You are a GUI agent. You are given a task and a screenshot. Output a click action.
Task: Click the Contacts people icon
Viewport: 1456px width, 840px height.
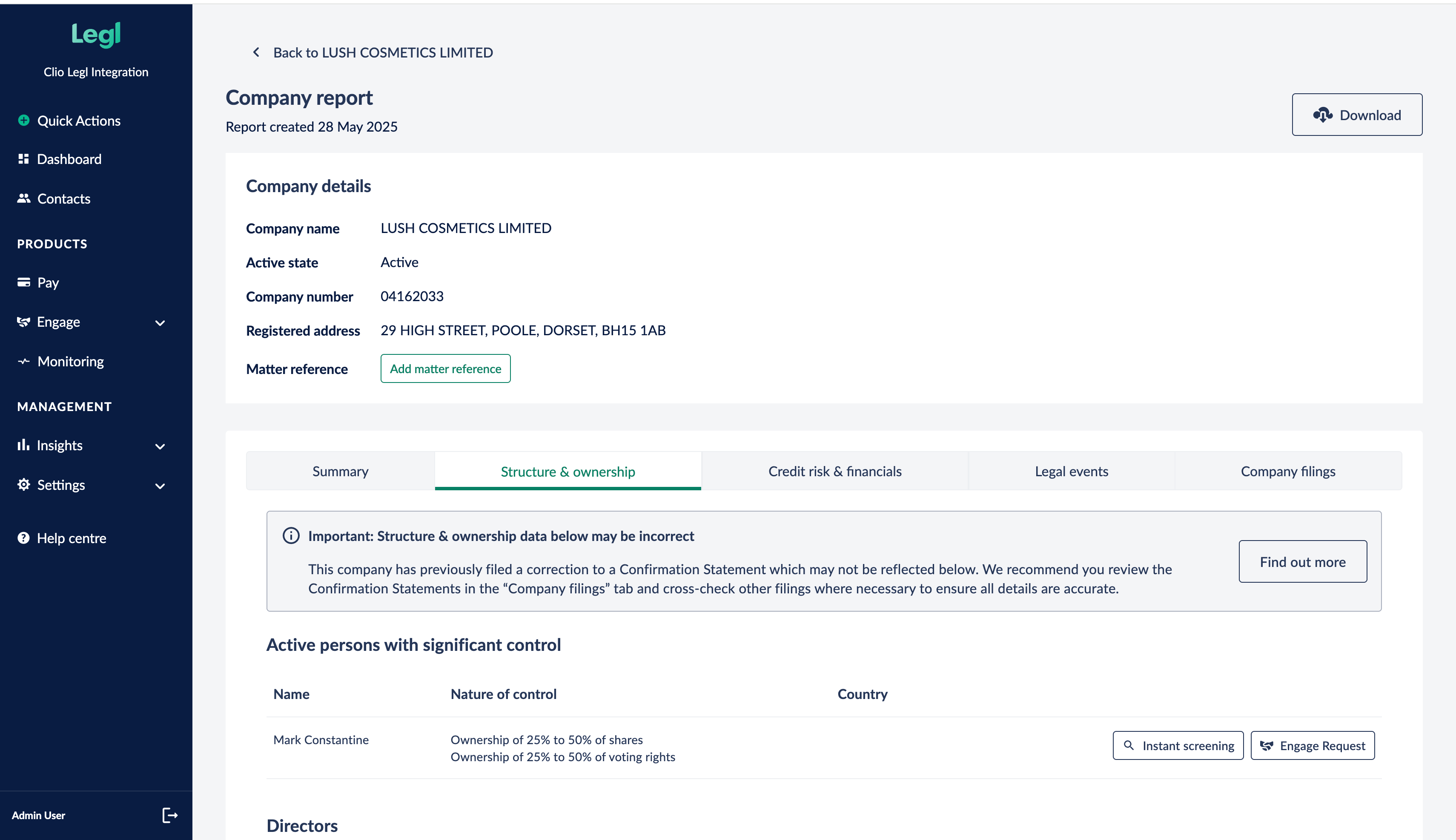24,198
